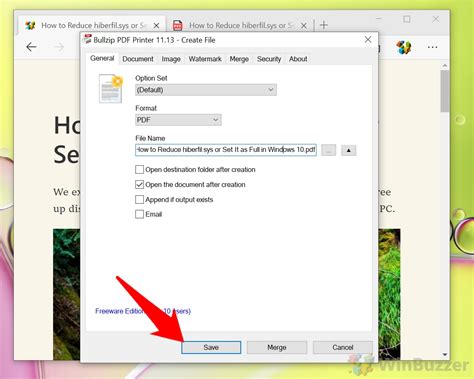This screenshot has height=379, width=474.
Task: Open the Image tab
Action: point(171,59)
